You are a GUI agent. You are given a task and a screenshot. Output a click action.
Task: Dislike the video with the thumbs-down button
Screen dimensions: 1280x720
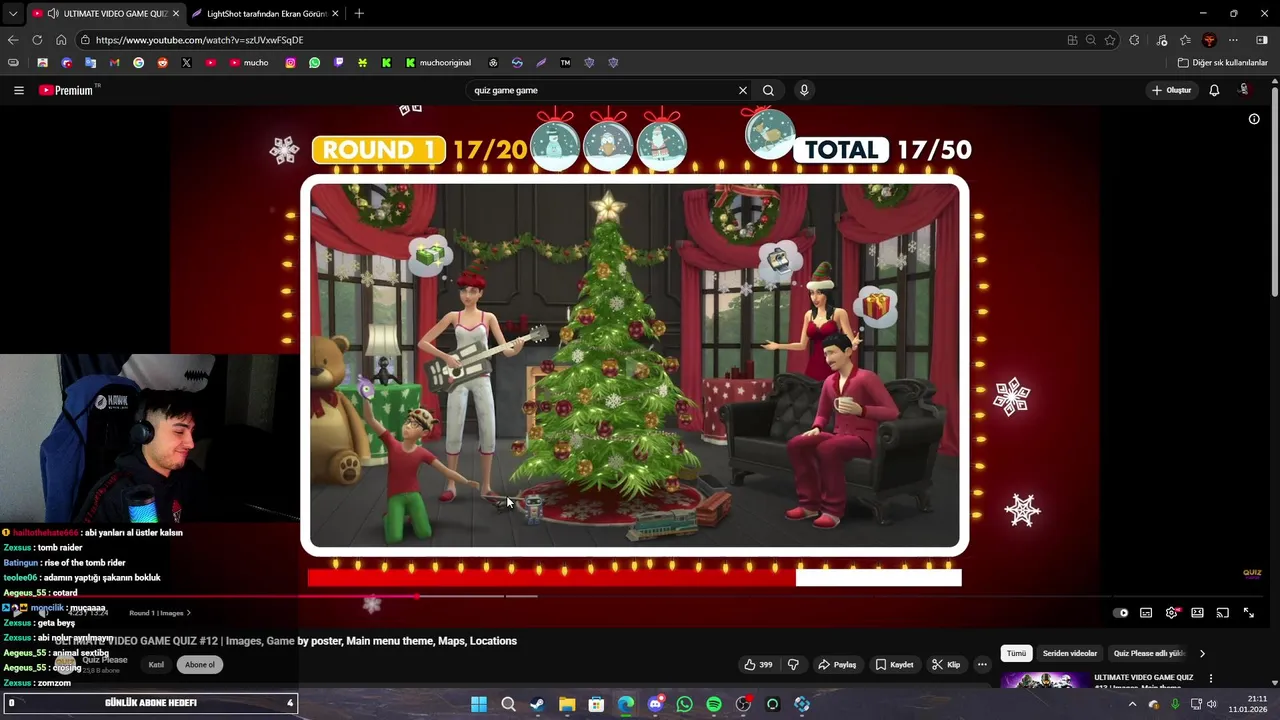tap(793, 664)
